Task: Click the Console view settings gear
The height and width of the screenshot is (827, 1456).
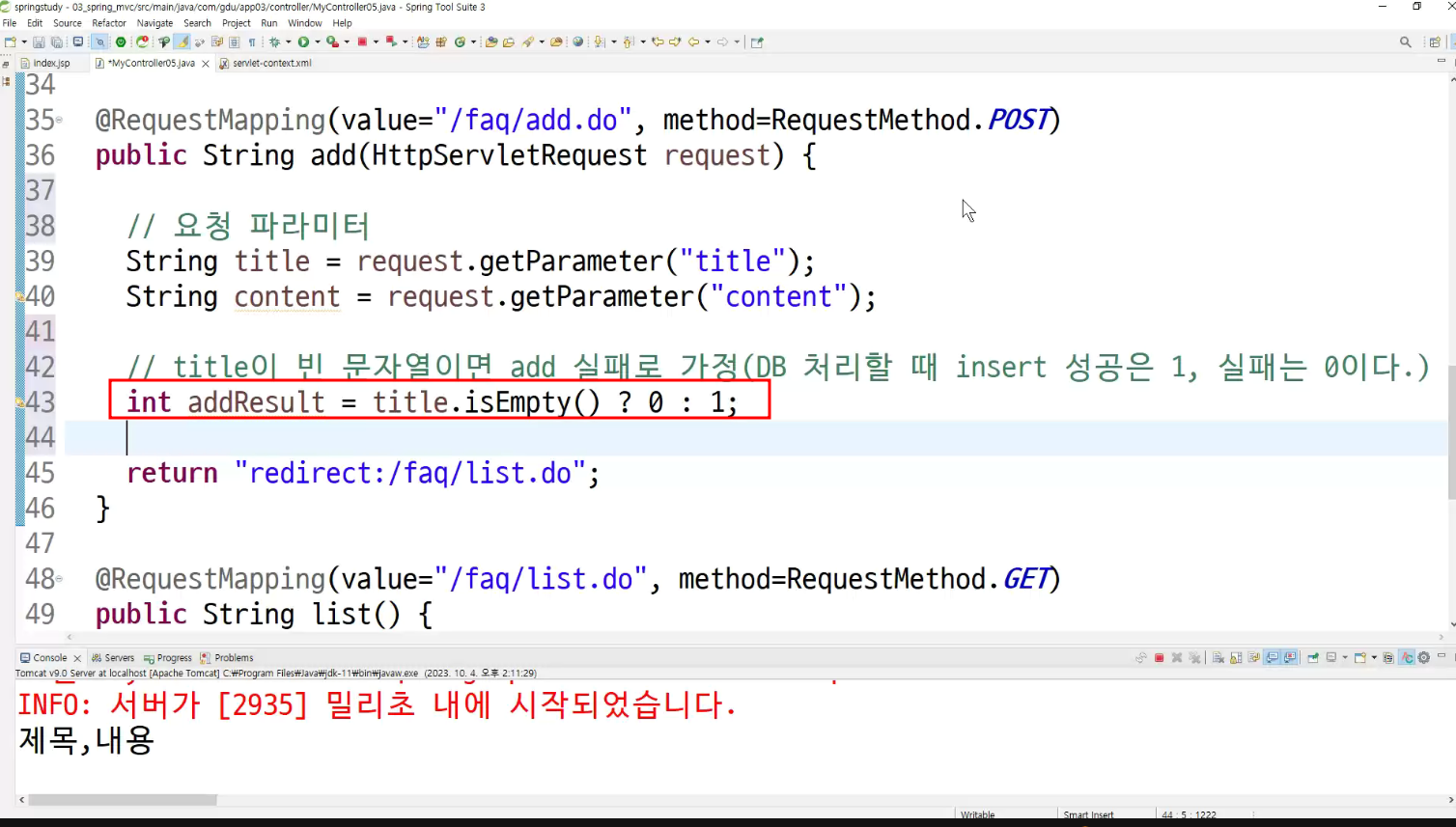Action: (x=1423, y=658)
